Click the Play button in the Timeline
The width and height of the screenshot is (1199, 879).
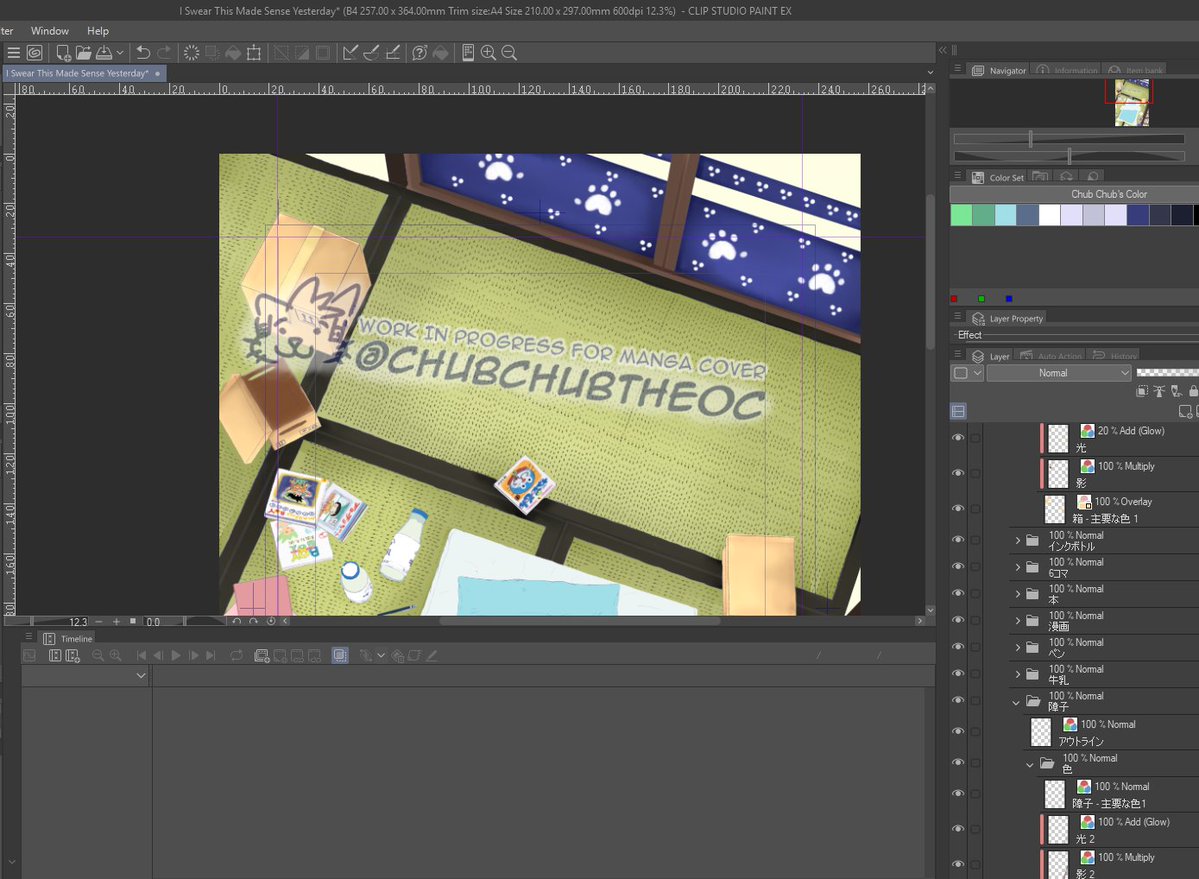point(176,655)
